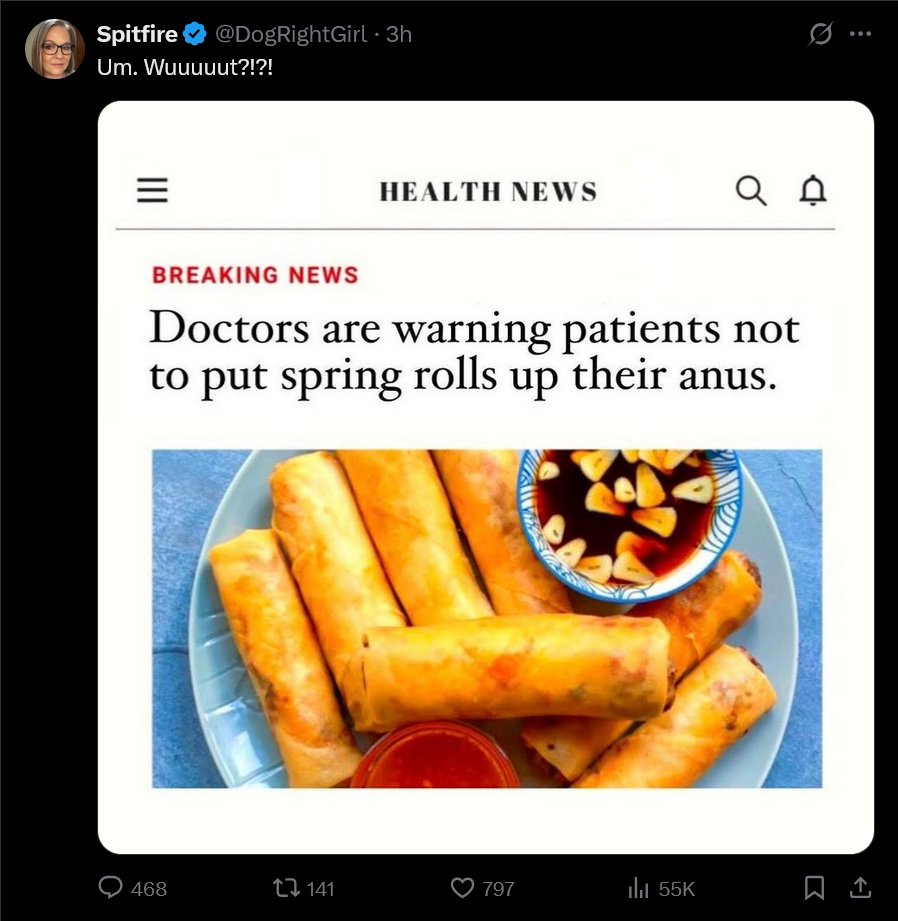This screenshot has height=921, width=898.
Task: Like the post with heart icon
Action: (x=462, y=888)
